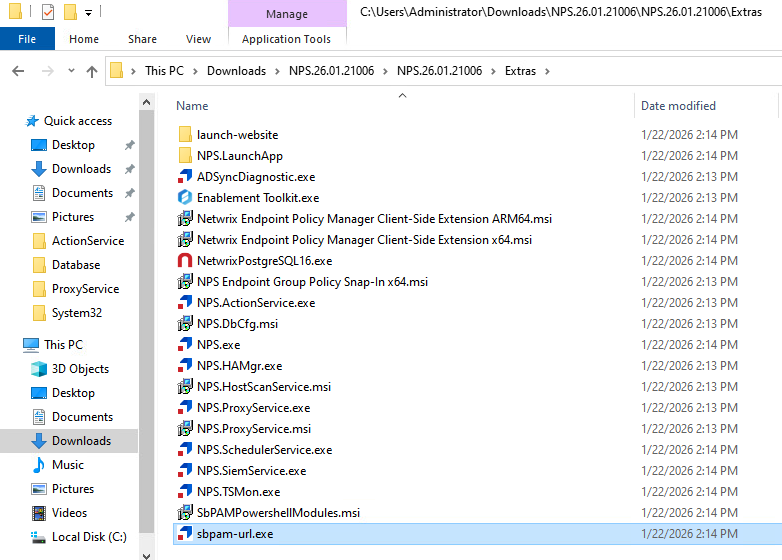Click the SbPAMPowershellModules.msi icon

pos(185,513)
